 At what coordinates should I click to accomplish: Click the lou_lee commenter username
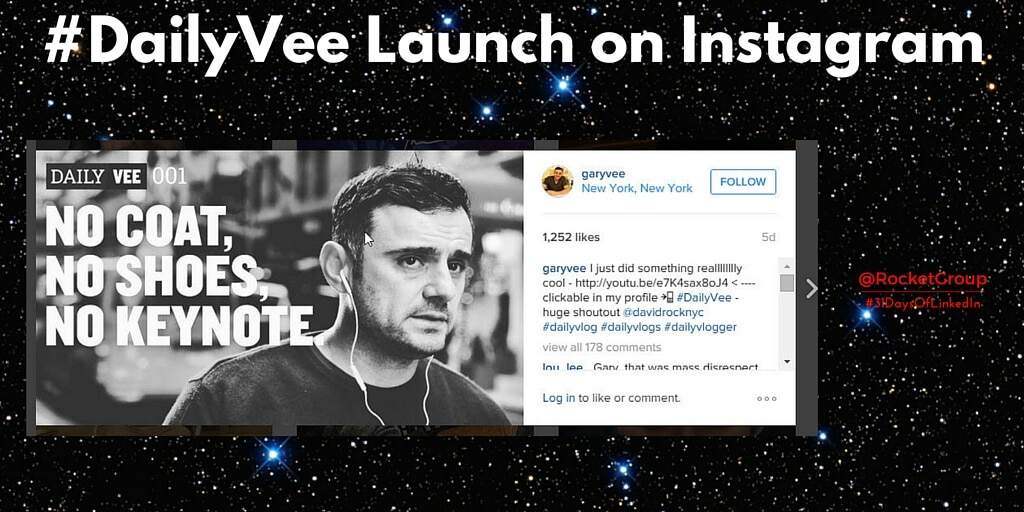(x=562, y=367)
